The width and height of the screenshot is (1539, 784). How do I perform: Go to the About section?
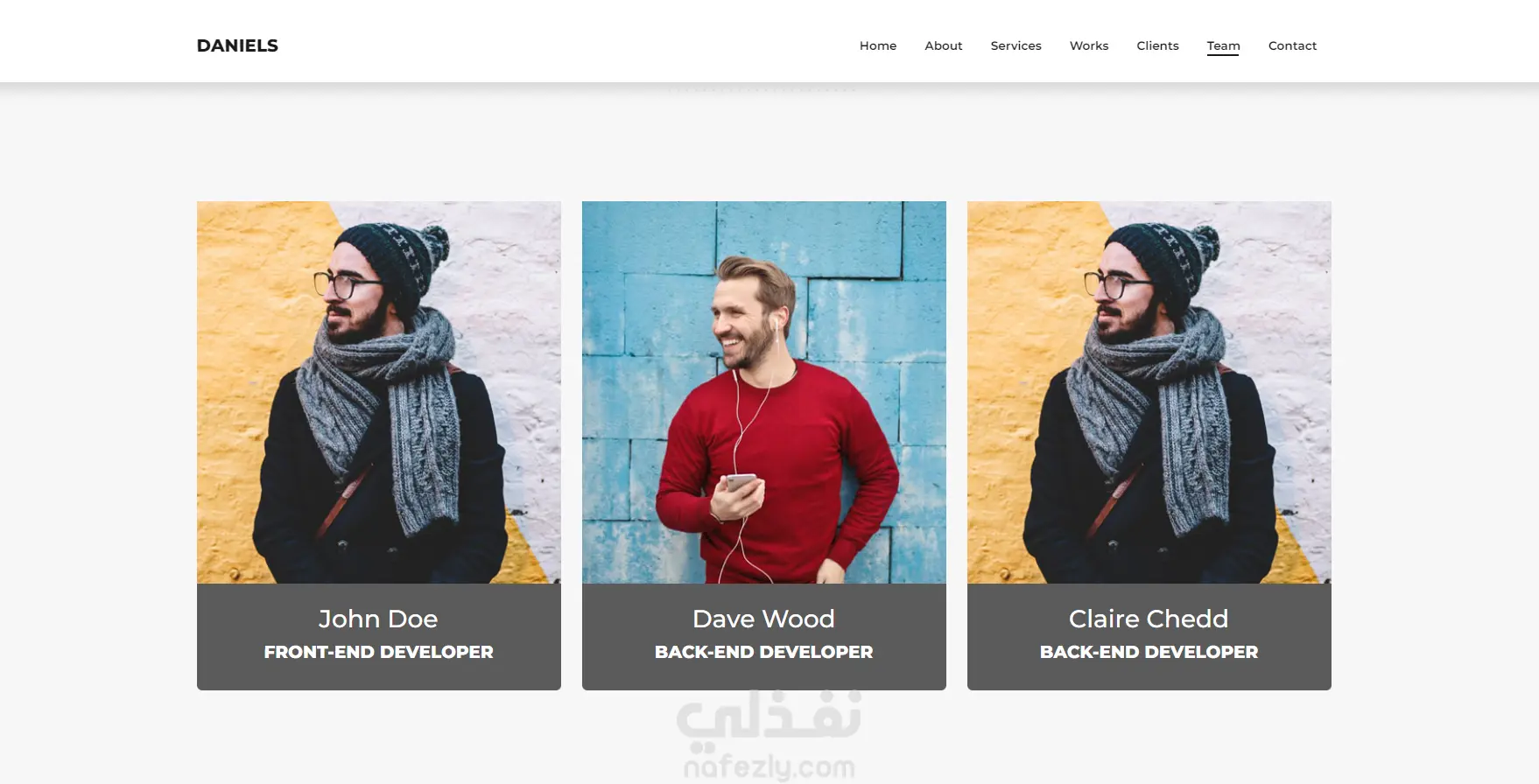coord(944,45)
